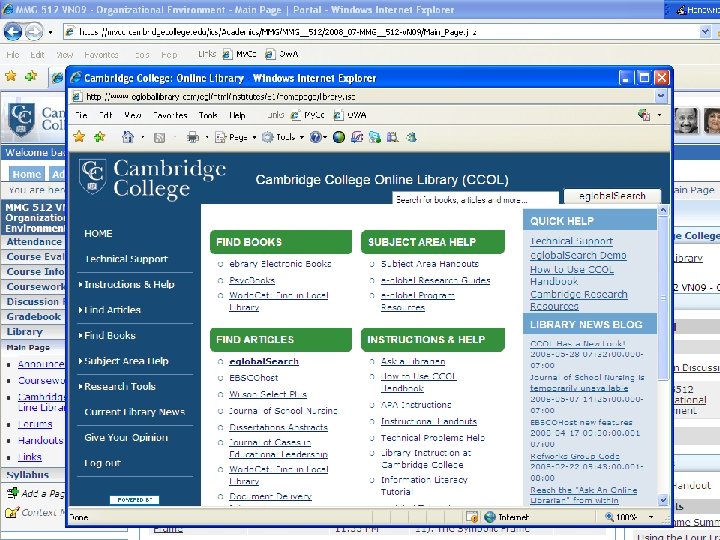This screenshot has width=720, height=540.
Task: Expand Find Books in the left navigation
Action: (x=107, y=335)
